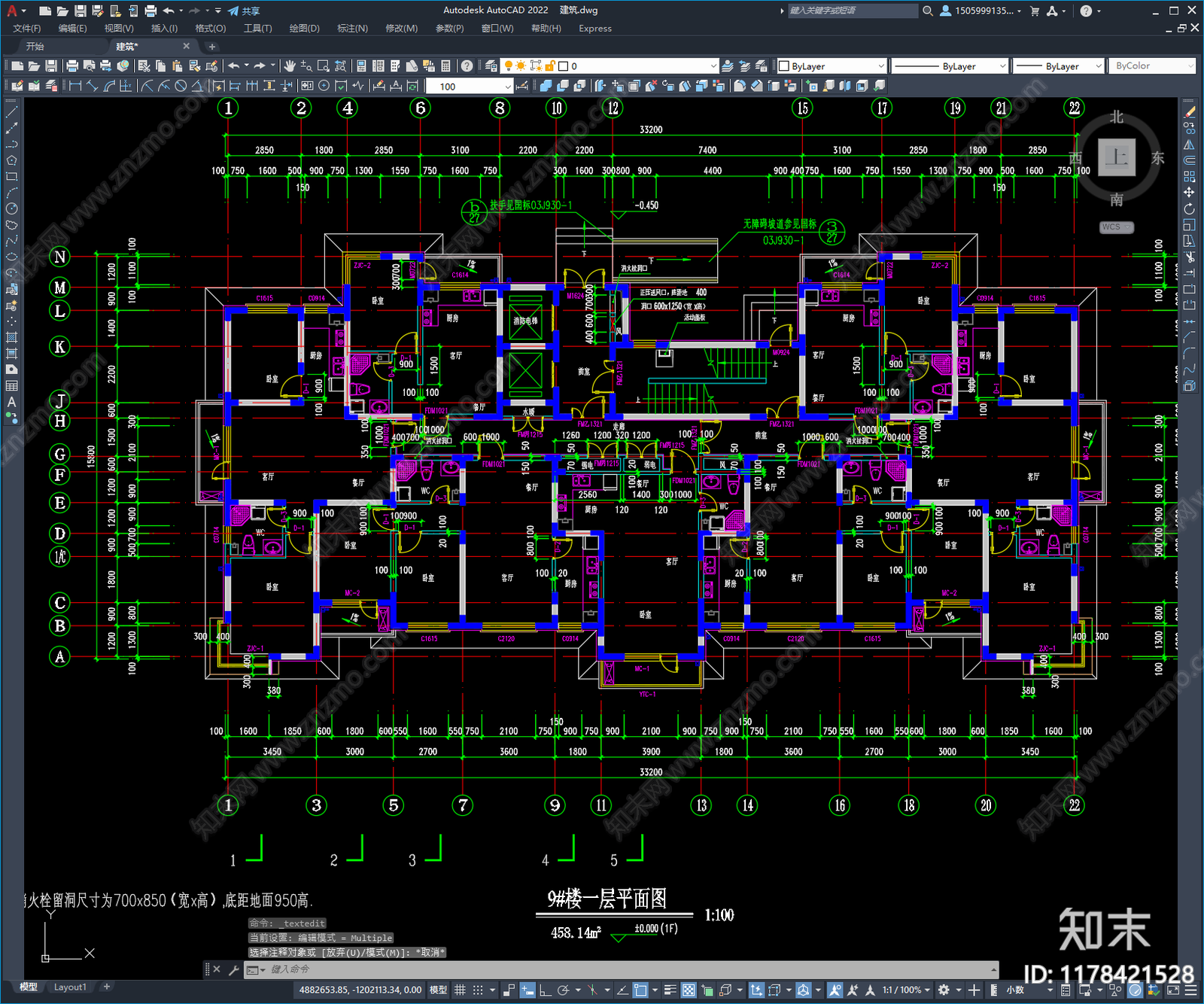Close the 建筑 drawing tab

pos(187,46)
